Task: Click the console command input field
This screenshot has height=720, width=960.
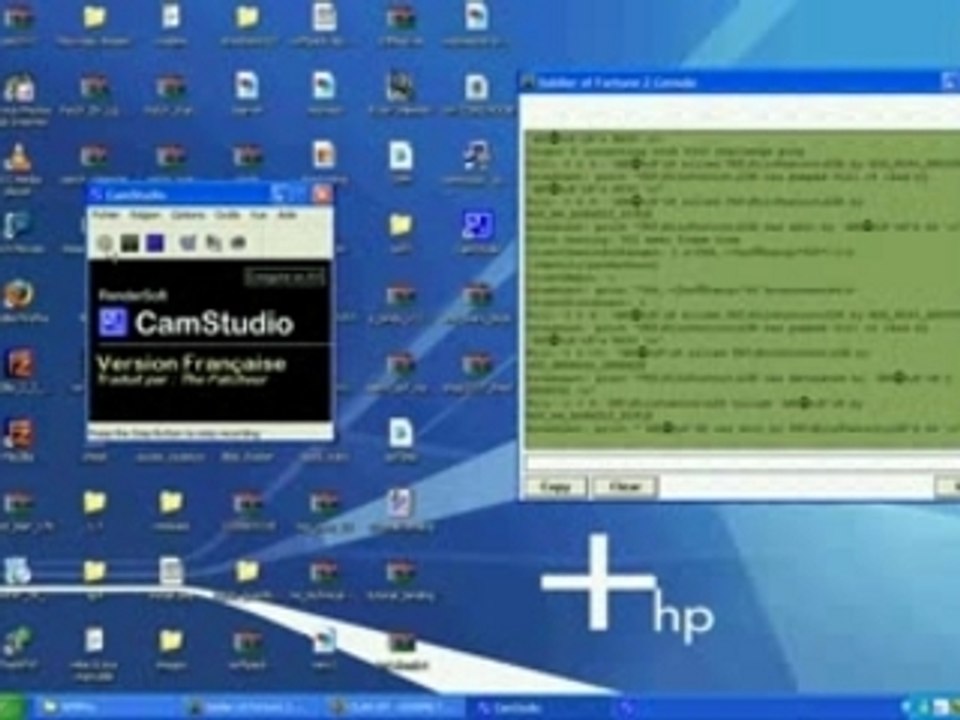Action: (x=742, y=463)
